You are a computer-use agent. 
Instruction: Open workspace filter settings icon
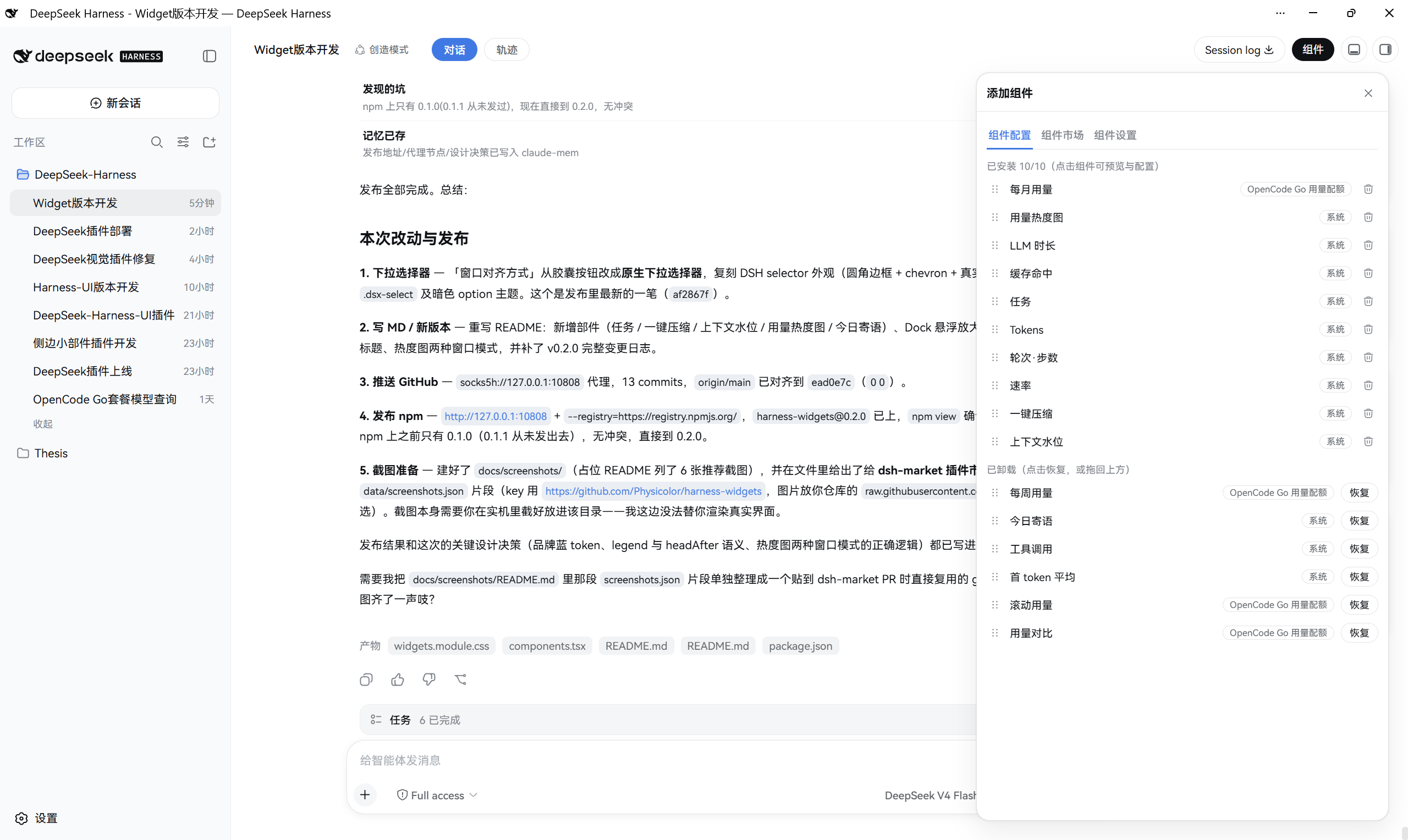183,142
